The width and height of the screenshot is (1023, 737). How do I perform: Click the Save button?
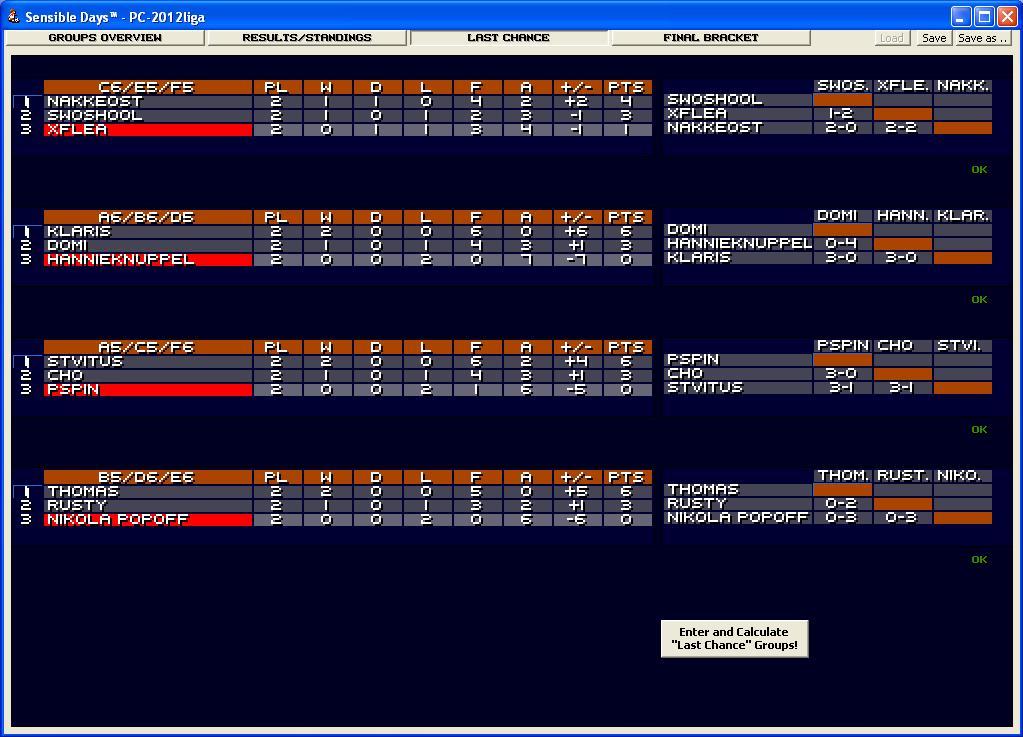coord(933,38)
